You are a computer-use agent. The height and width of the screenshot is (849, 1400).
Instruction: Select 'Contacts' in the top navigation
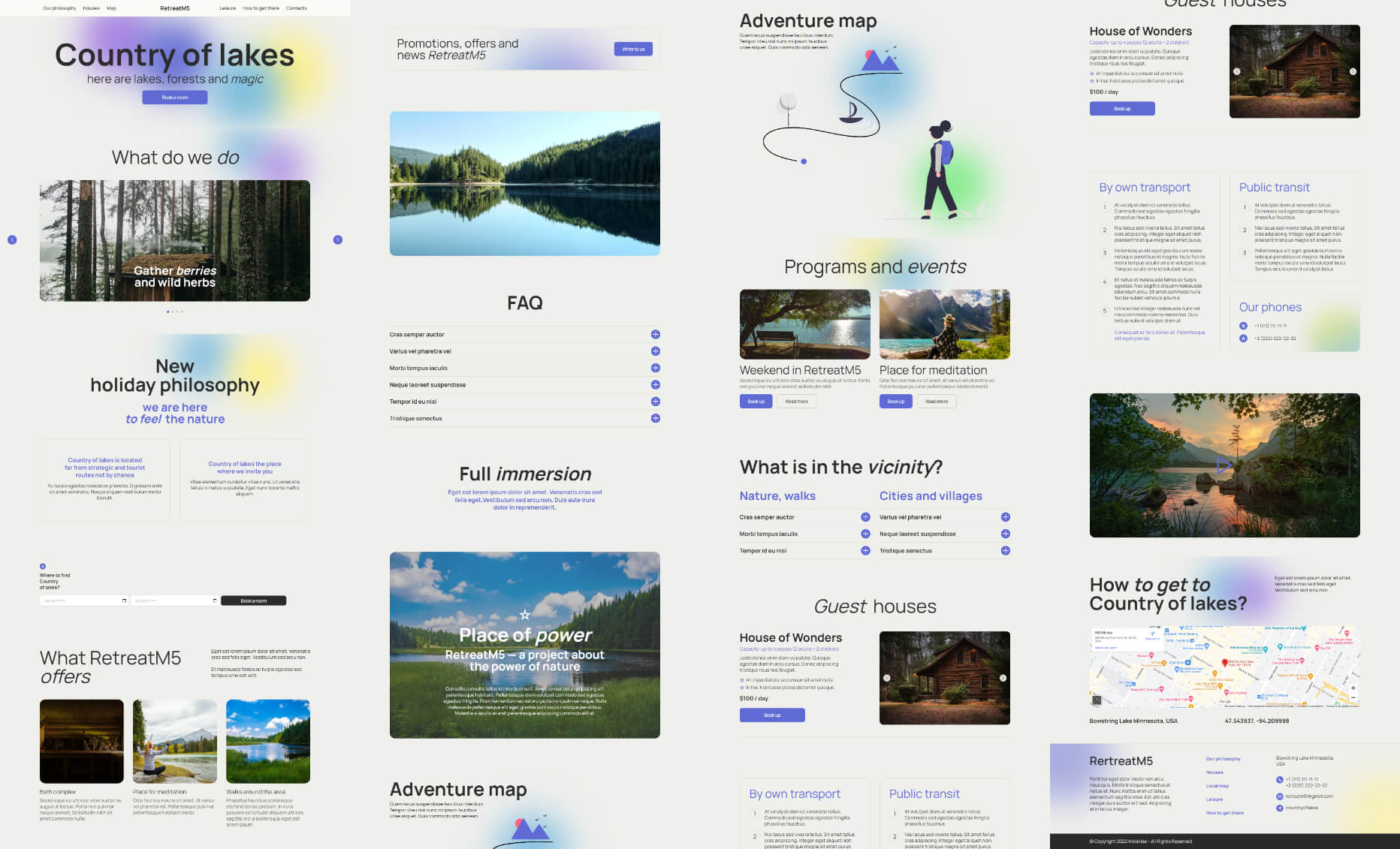click(x=297, y=8)
